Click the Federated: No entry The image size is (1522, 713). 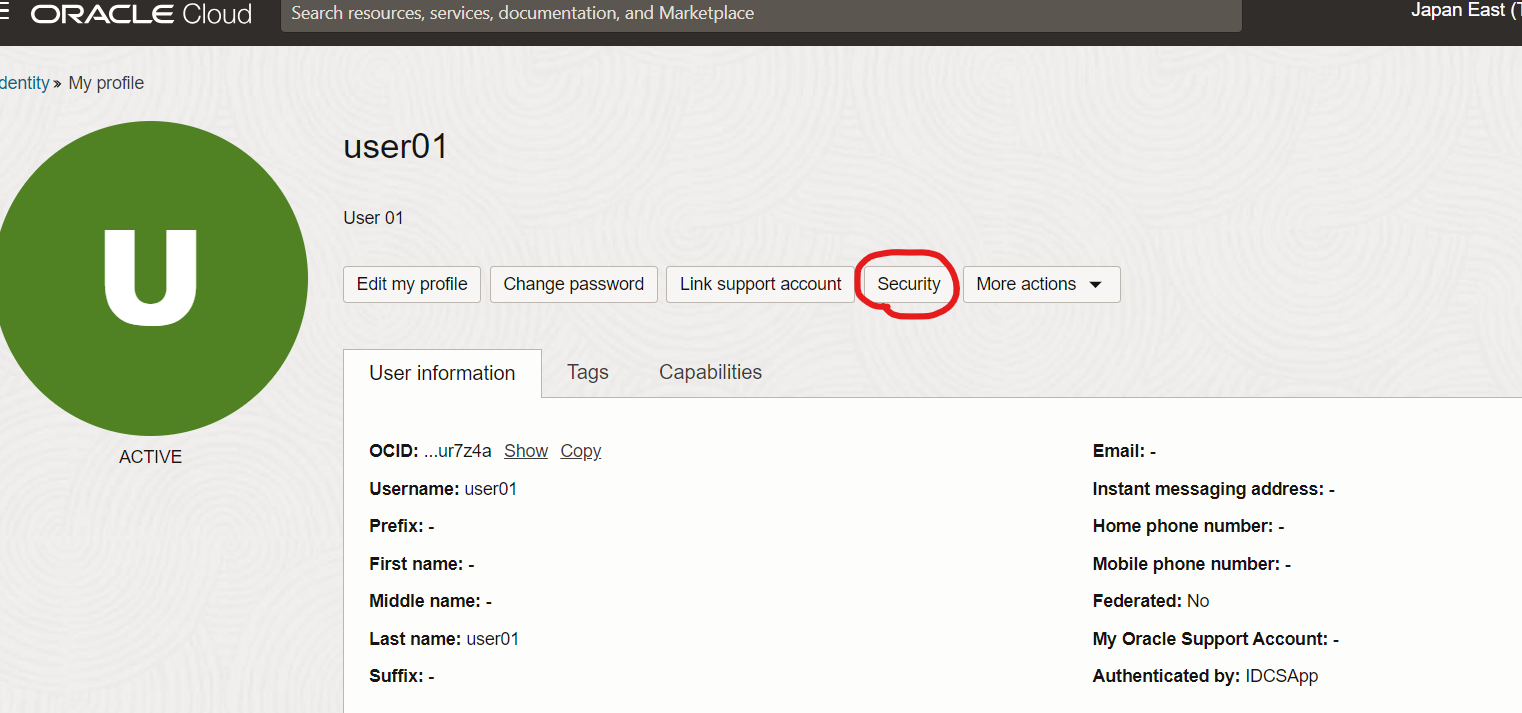[1151, 601]
